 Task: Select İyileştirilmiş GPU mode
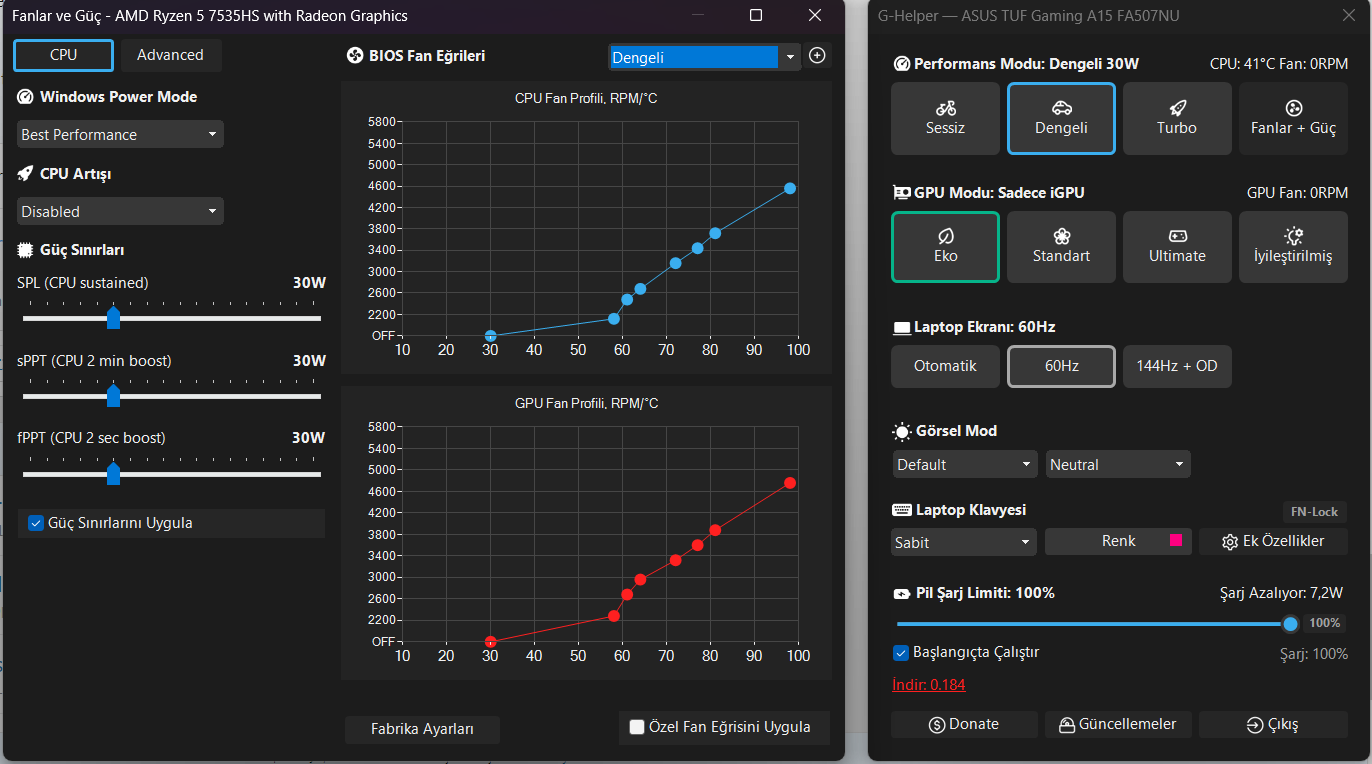[x=1293, y=246]
